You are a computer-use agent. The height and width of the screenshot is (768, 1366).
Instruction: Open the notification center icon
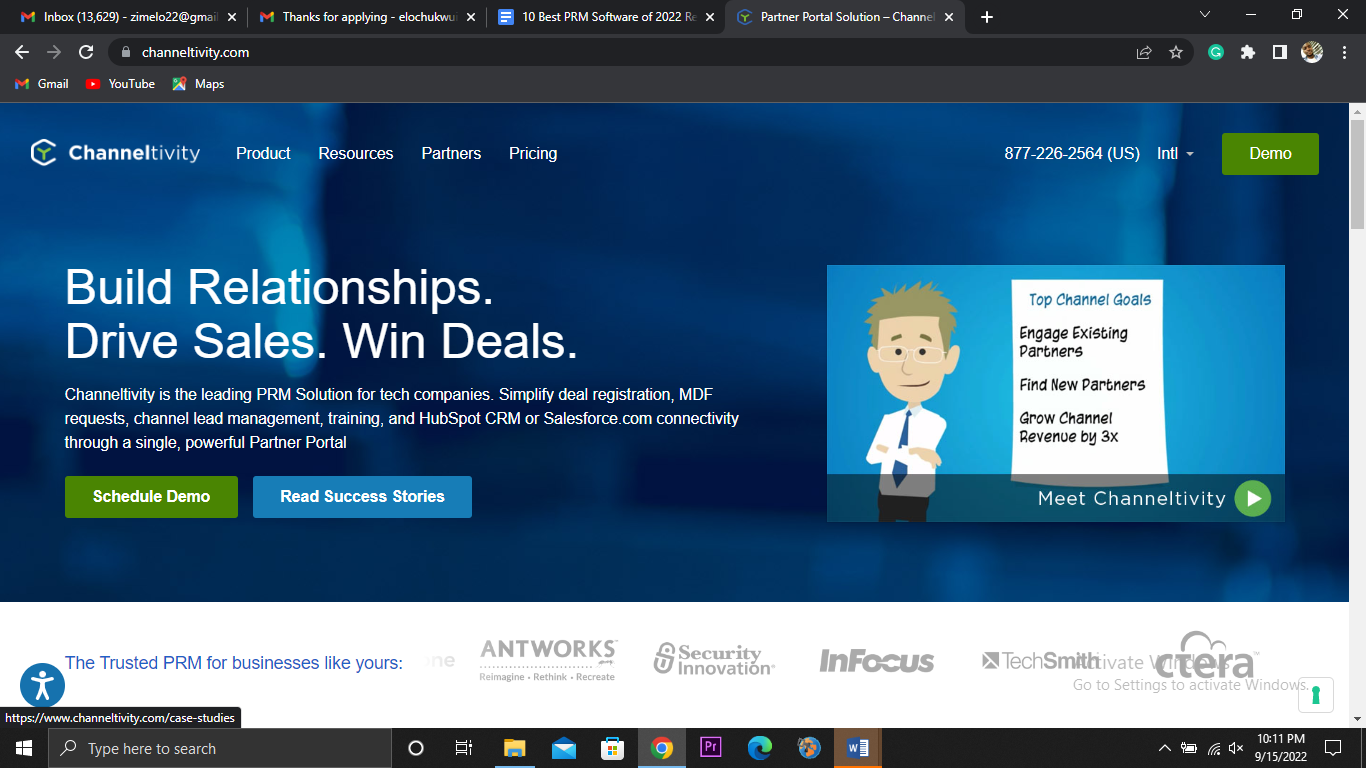(x=1332, y=748)
